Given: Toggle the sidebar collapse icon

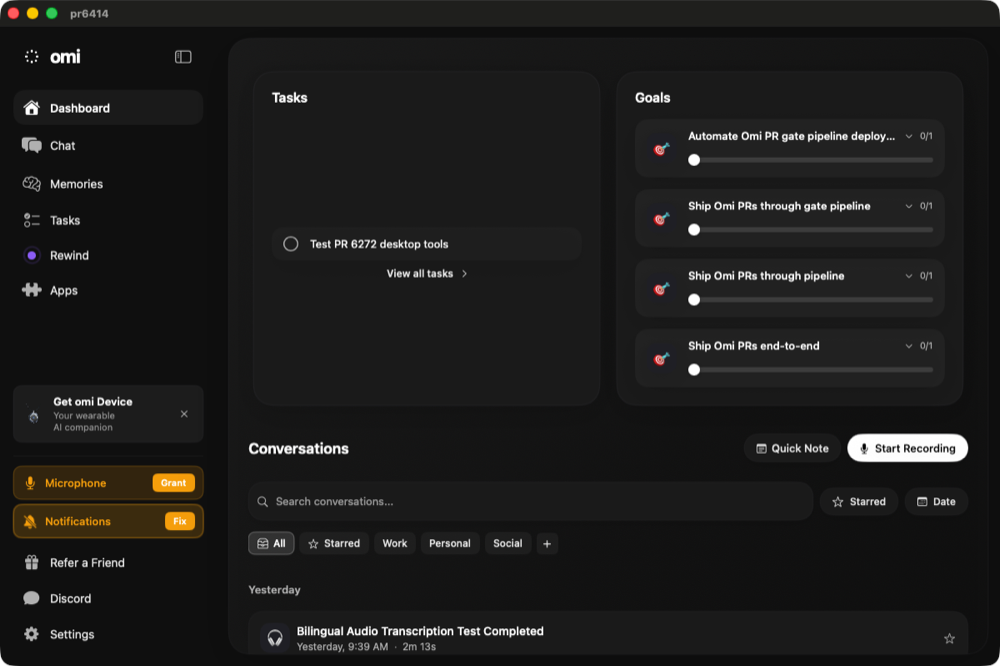Looking at the screenshot, I should 183,57.
